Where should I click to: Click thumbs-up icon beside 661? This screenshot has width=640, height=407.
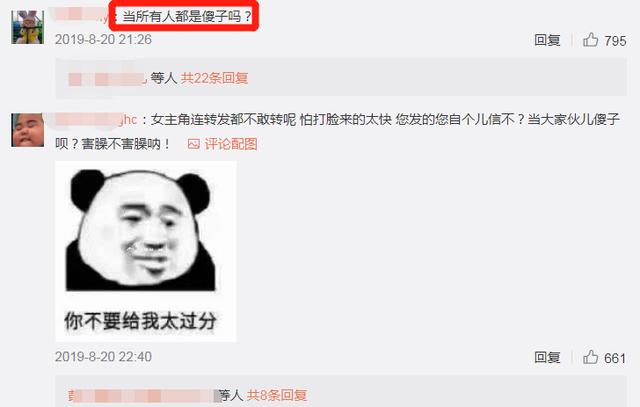pyautogui.click(x=591, y=357)
